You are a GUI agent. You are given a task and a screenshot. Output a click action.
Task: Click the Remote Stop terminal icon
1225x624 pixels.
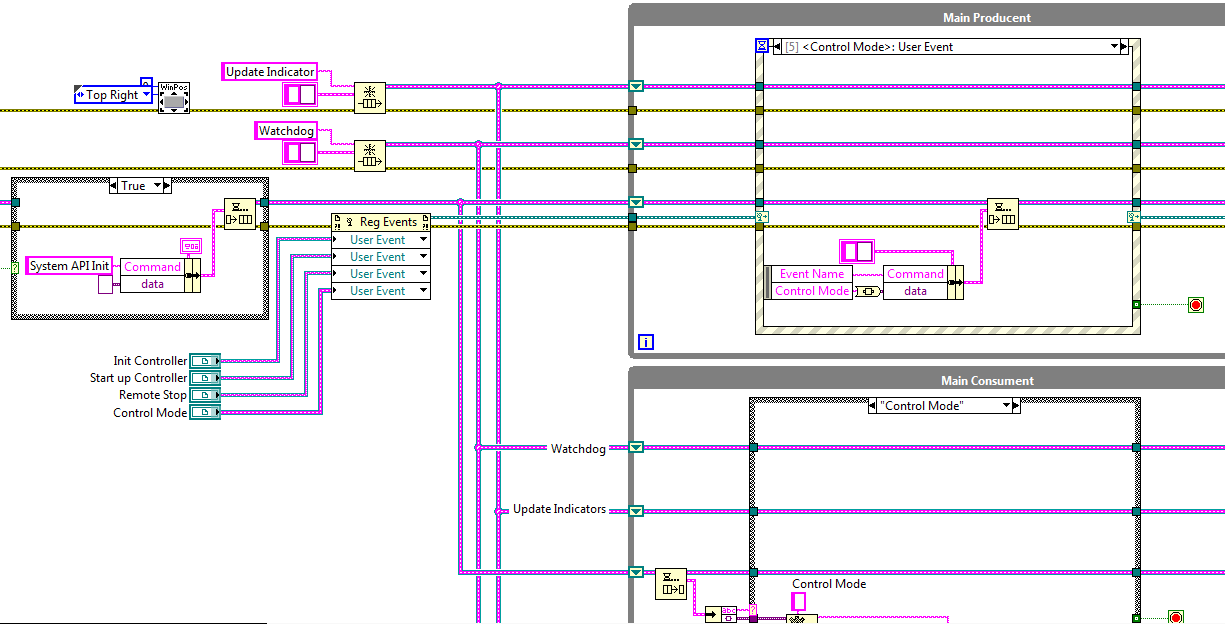pos(205,395)
